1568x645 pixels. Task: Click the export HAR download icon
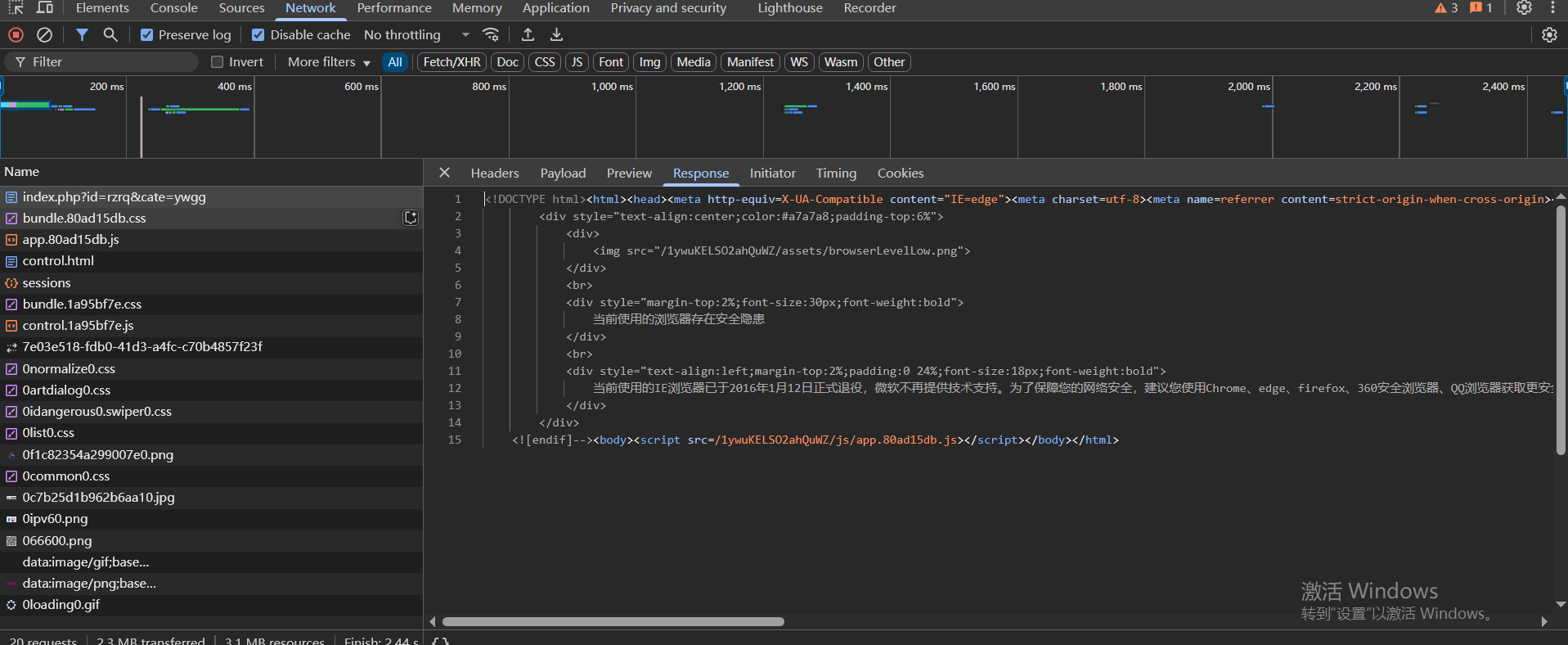[556, 34]
